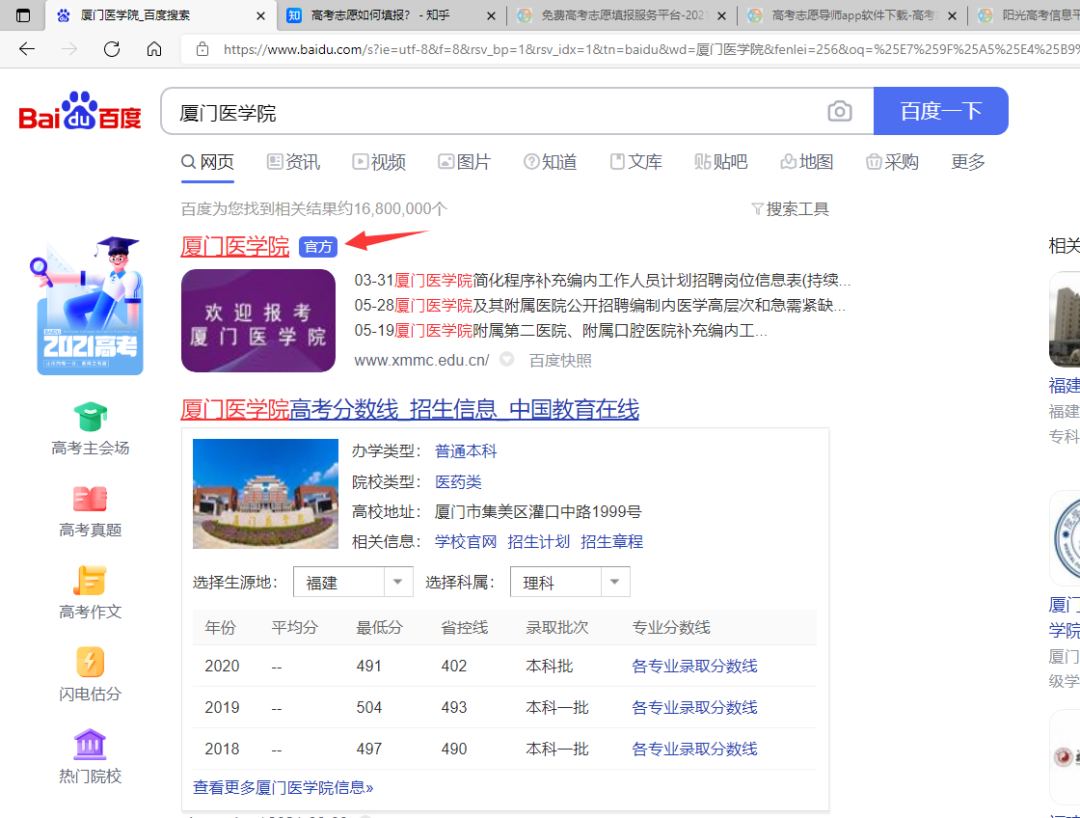This screenshot has width=1080, height=818.
Task: Open the 选择生源地 province dropdown
Action: [x=353, y=581]
